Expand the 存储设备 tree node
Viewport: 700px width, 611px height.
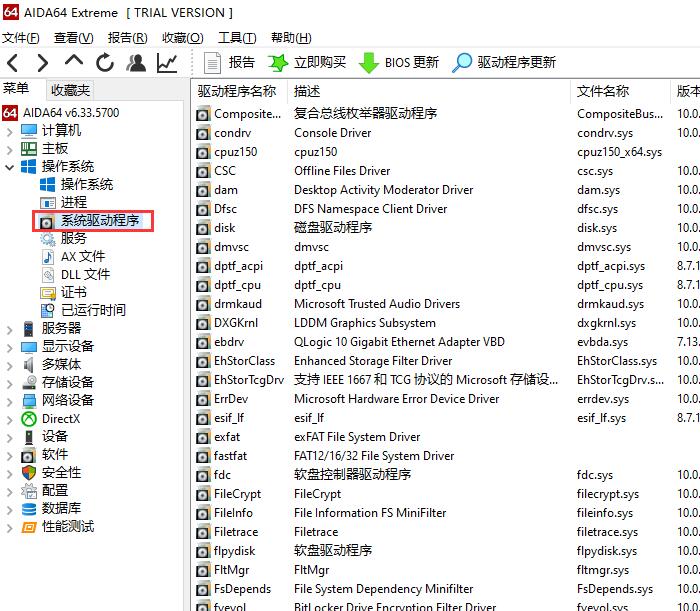[9, 383]
